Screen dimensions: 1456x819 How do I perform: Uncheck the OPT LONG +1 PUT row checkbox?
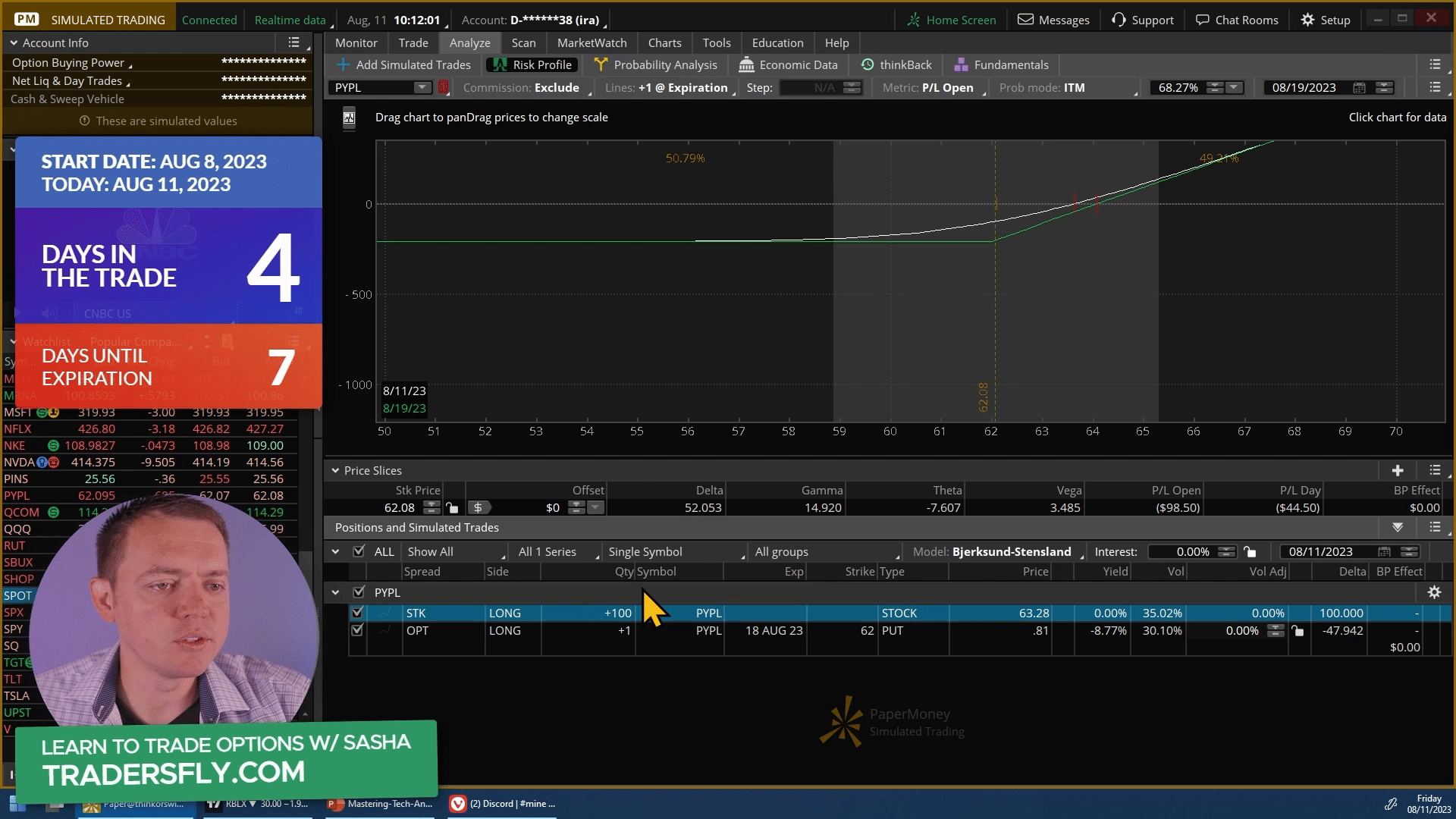coord(357,630)
